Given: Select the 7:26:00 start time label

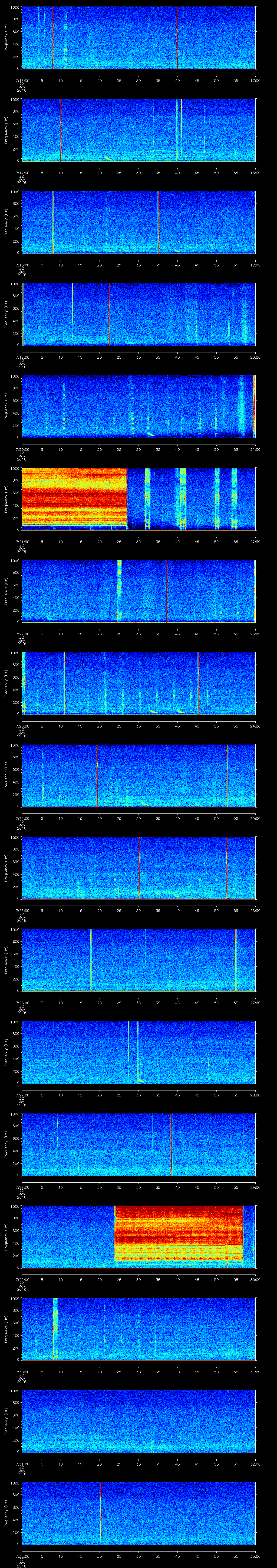Looking at the screenshot, I should 22,1003.
